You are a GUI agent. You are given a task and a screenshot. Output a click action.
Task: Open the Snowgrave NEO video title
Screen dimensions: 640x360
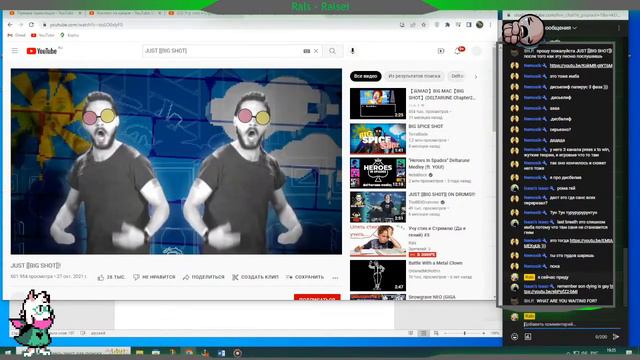[x=432, y=297]
